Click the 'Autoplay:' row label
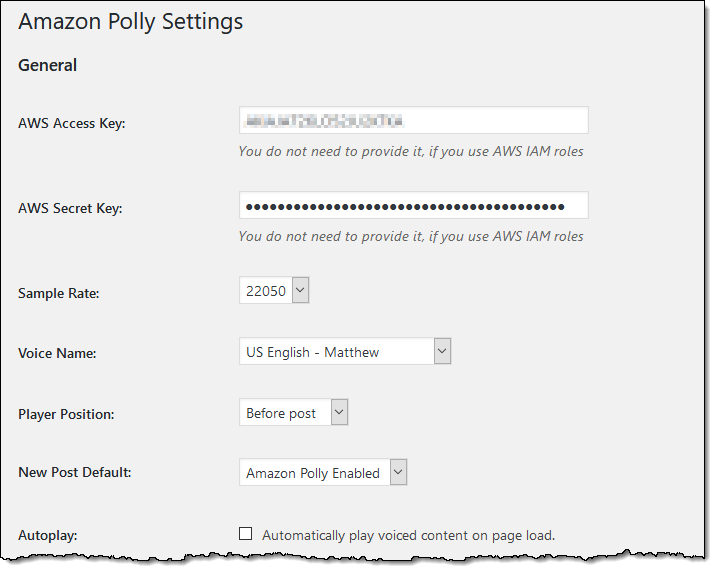The height and width of the screenshot is (571, 715). [x=48, y=535]
